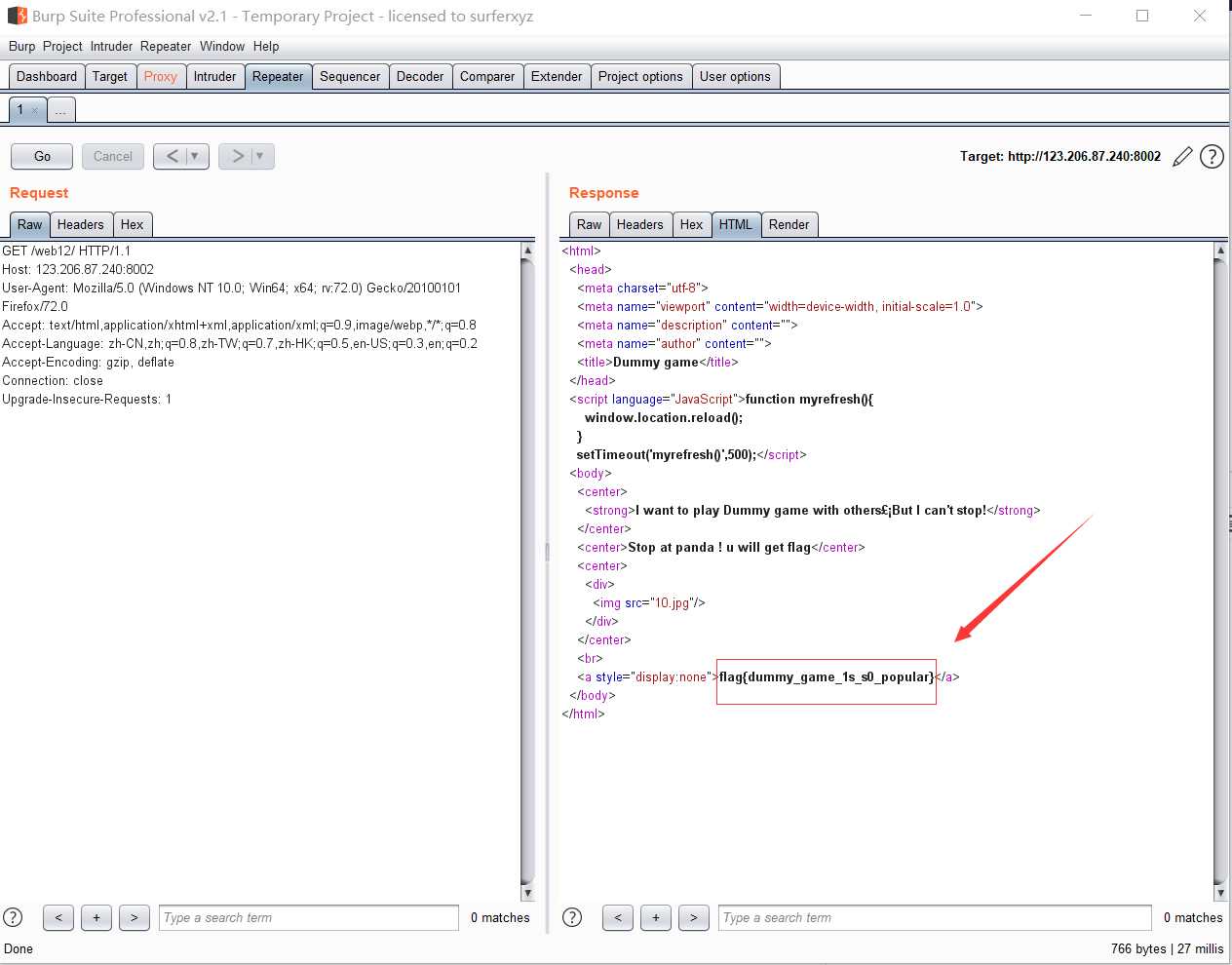Switch to the Decoder tab

420,76
